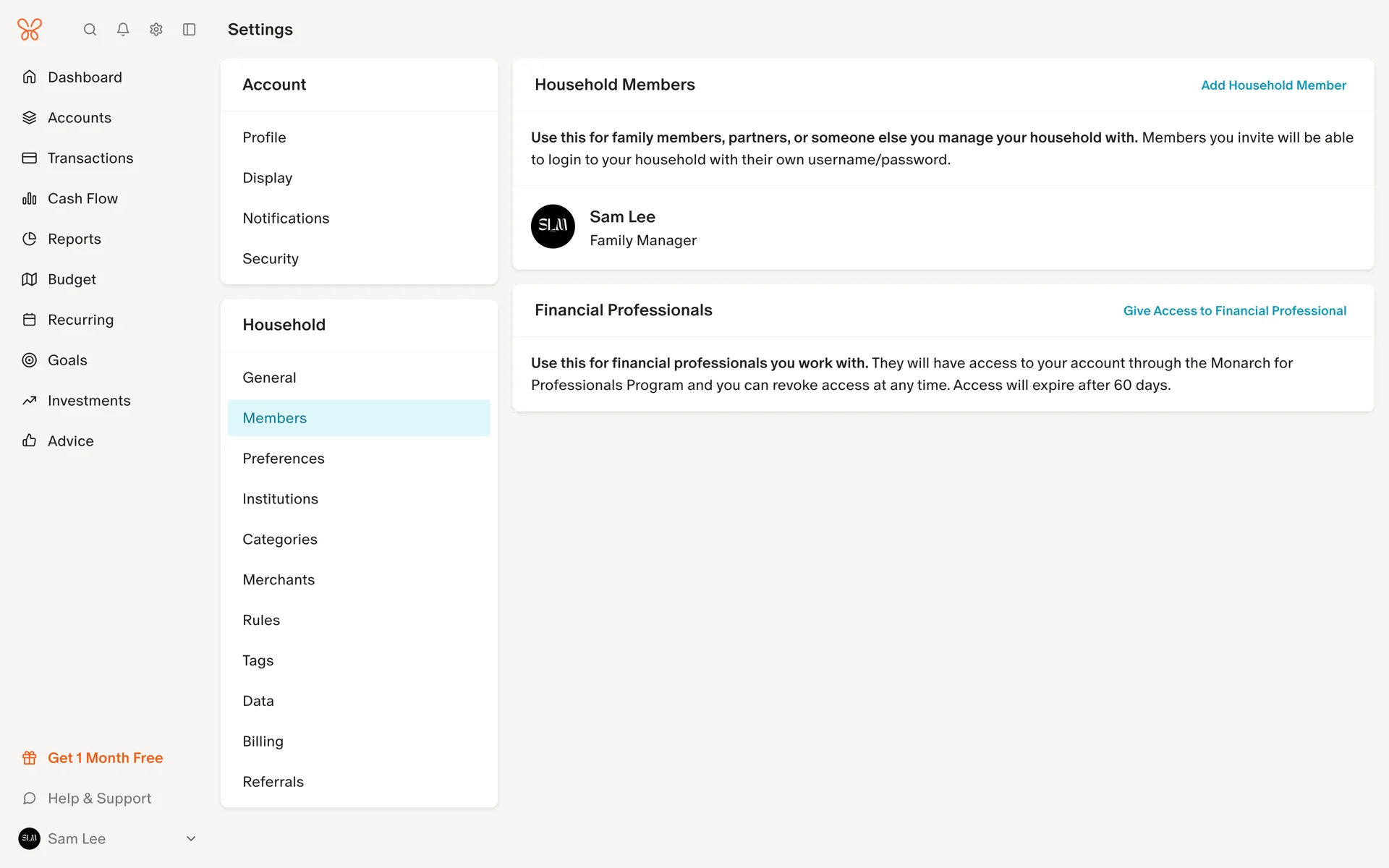Open the Transactions page
This screenshot has height=868, width=1389.
click(90, 158)
